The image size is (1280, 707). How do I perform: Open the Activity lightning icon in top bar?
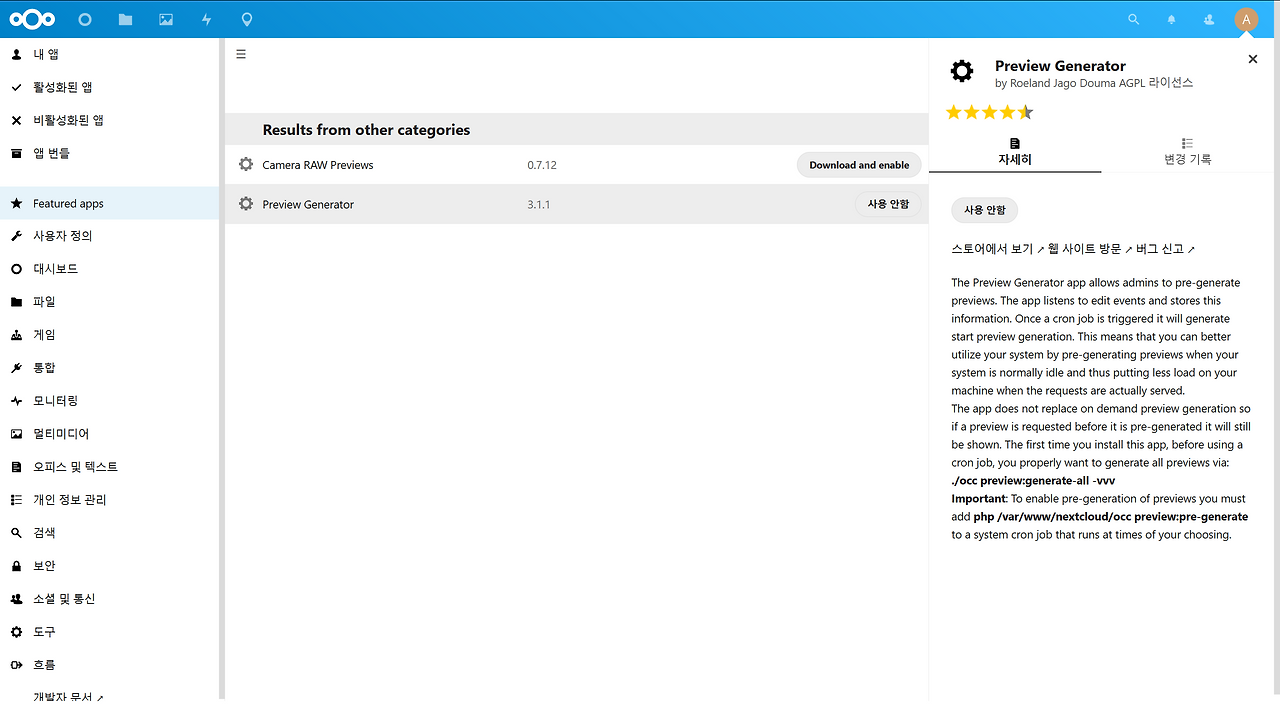point(206,19)
